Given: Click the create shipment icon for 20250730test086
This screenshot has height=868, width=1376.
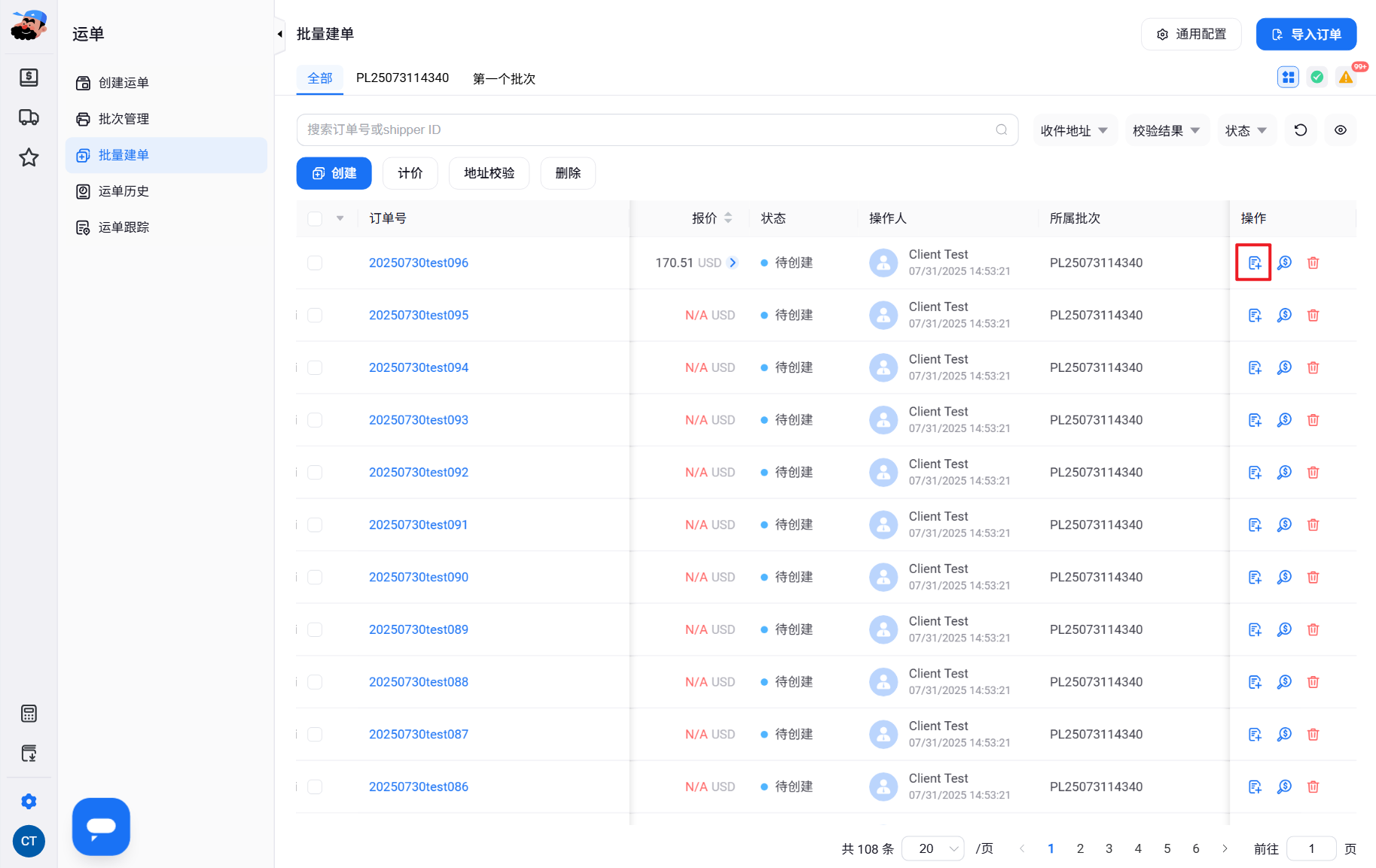Looking at the screenshot, I should click(1254, 787).
